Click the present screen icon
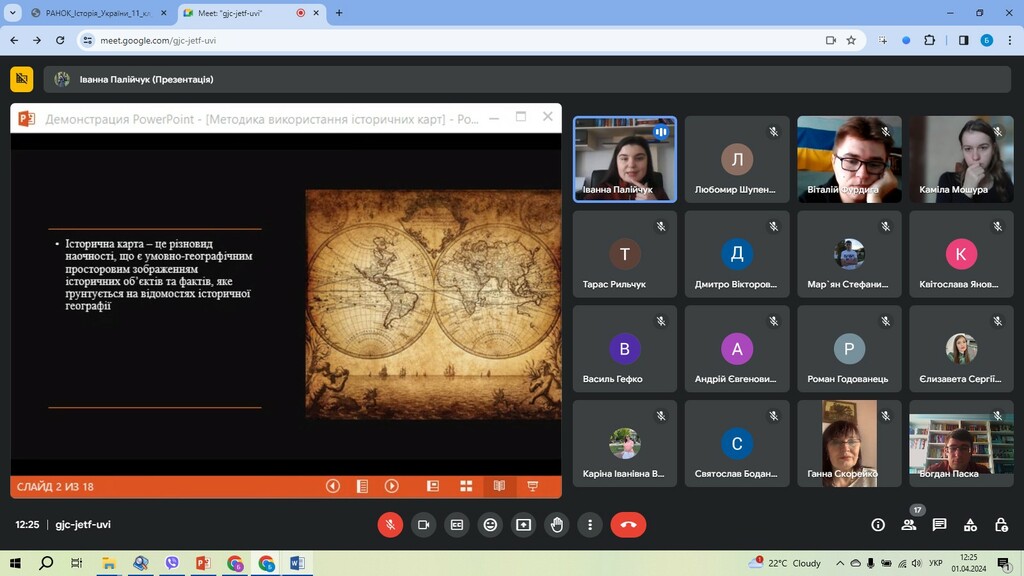The image size is (1024, 576). pos(523,524)
